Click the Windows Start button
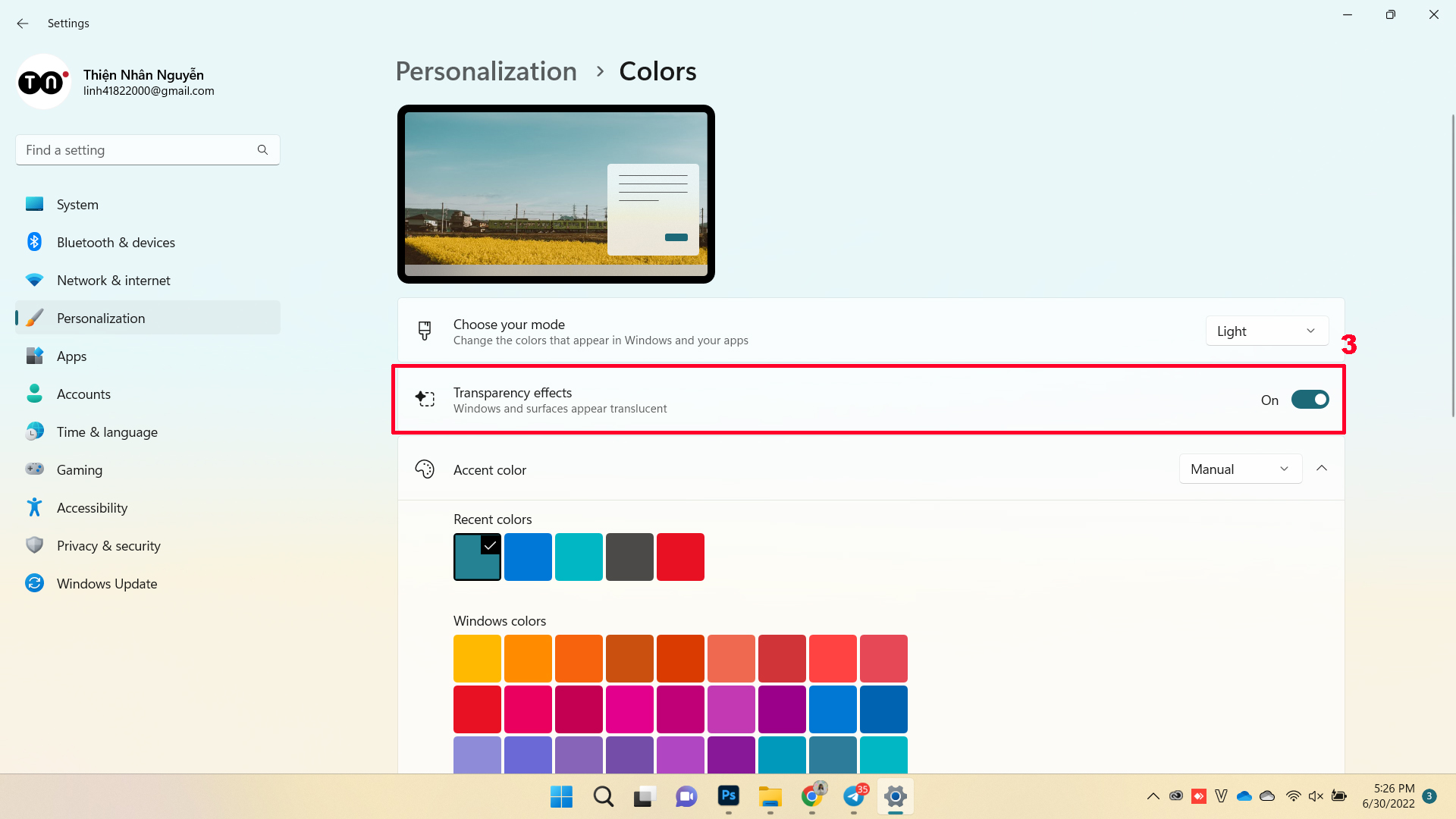Screen dimensions: 1456x819 click(561, 796)
